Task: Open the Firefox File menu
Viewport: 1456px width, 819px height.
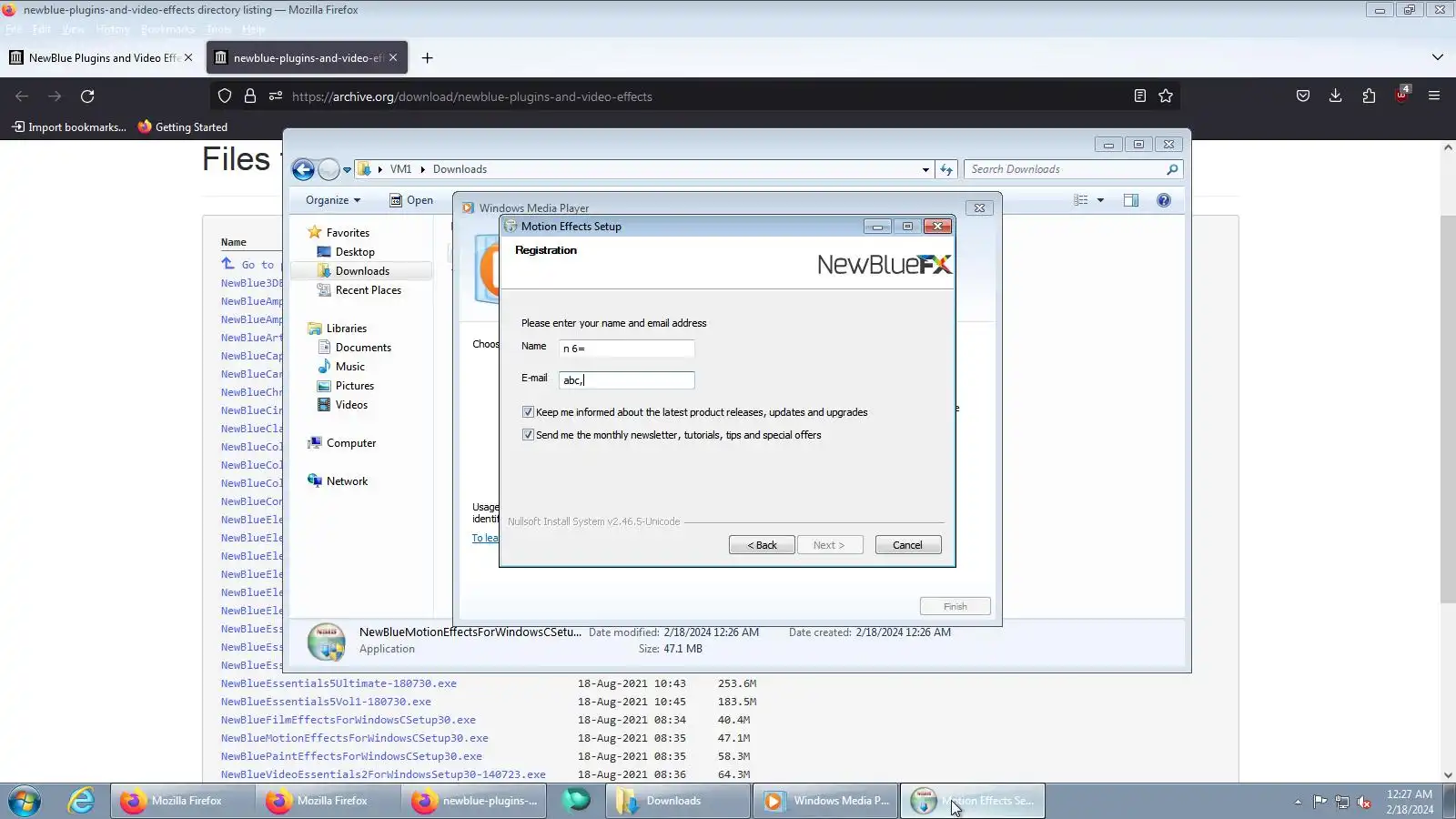Action: pyautogui.click(x=13, y=29)
